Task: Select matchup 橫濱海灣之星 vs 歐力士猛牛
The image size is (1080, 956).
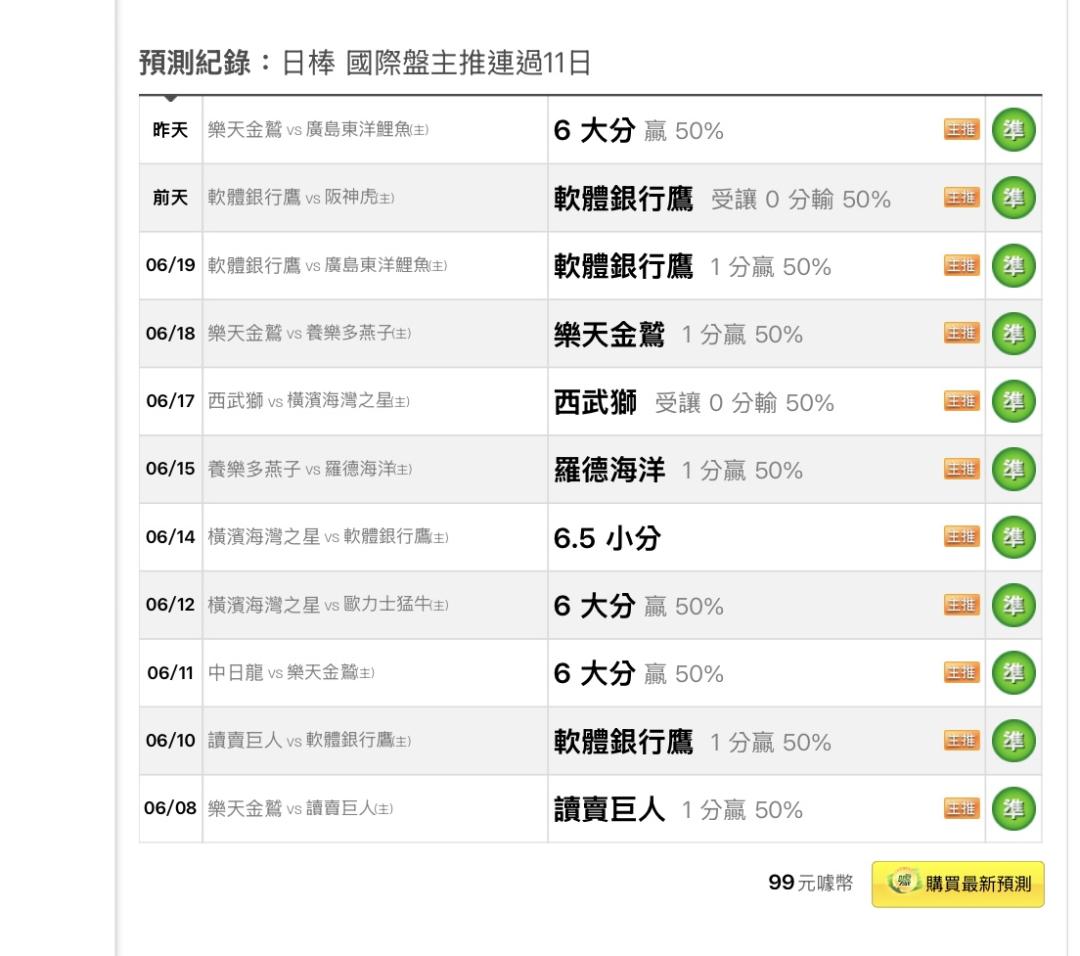Action: (x=328, y=605)
